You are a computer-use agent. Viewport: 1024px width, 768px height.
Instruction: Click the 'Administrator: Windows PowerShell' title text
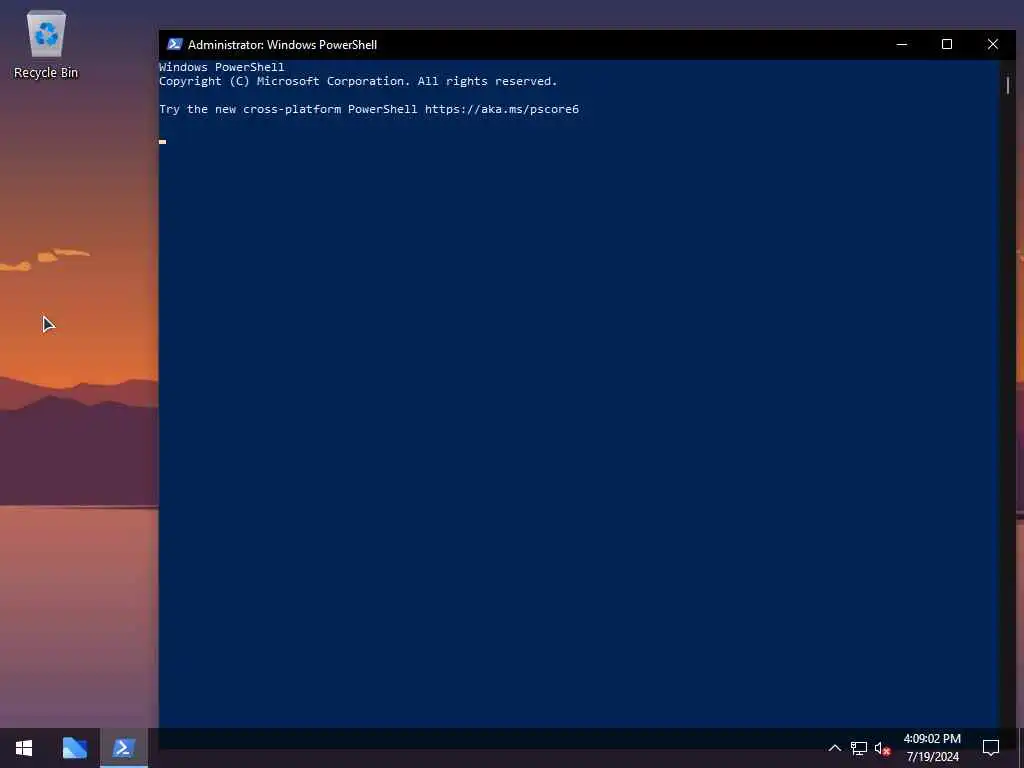(282, 44)
